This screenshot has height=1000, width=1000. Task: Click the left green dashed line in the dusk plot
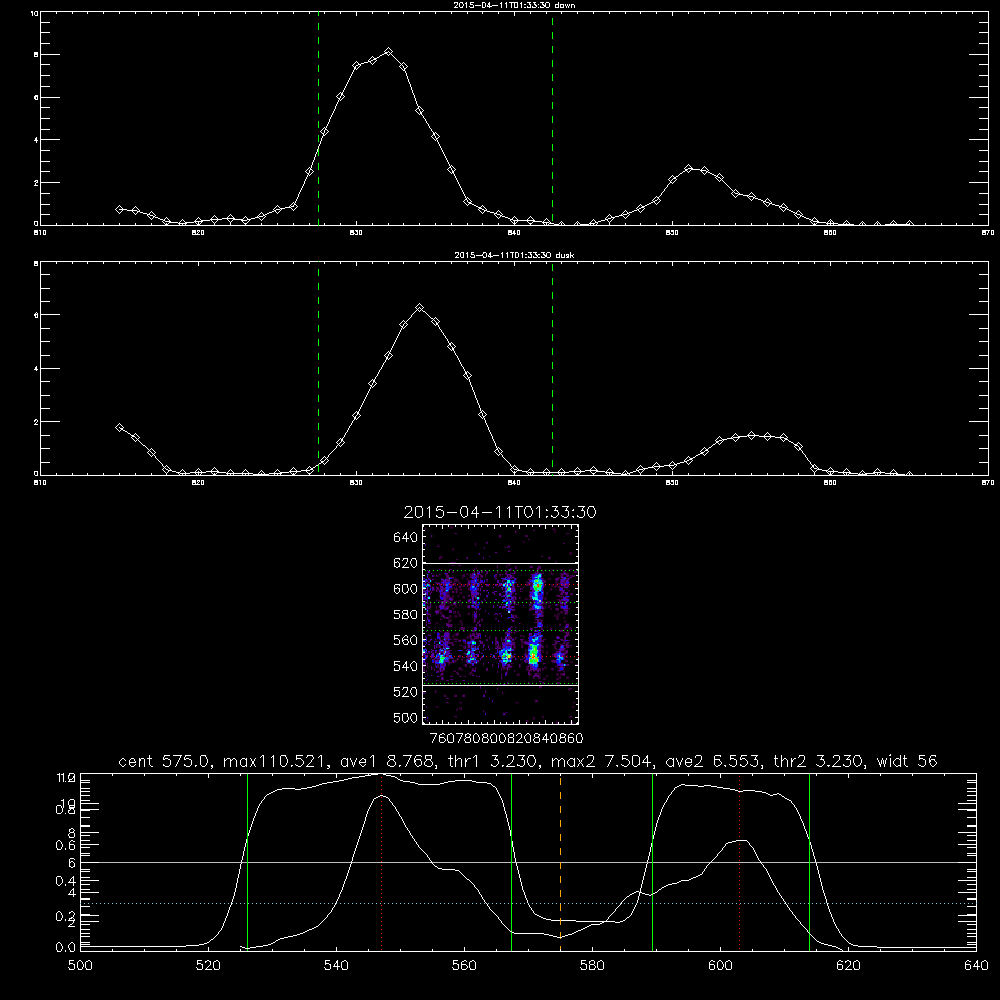click(x=318, y=368)
